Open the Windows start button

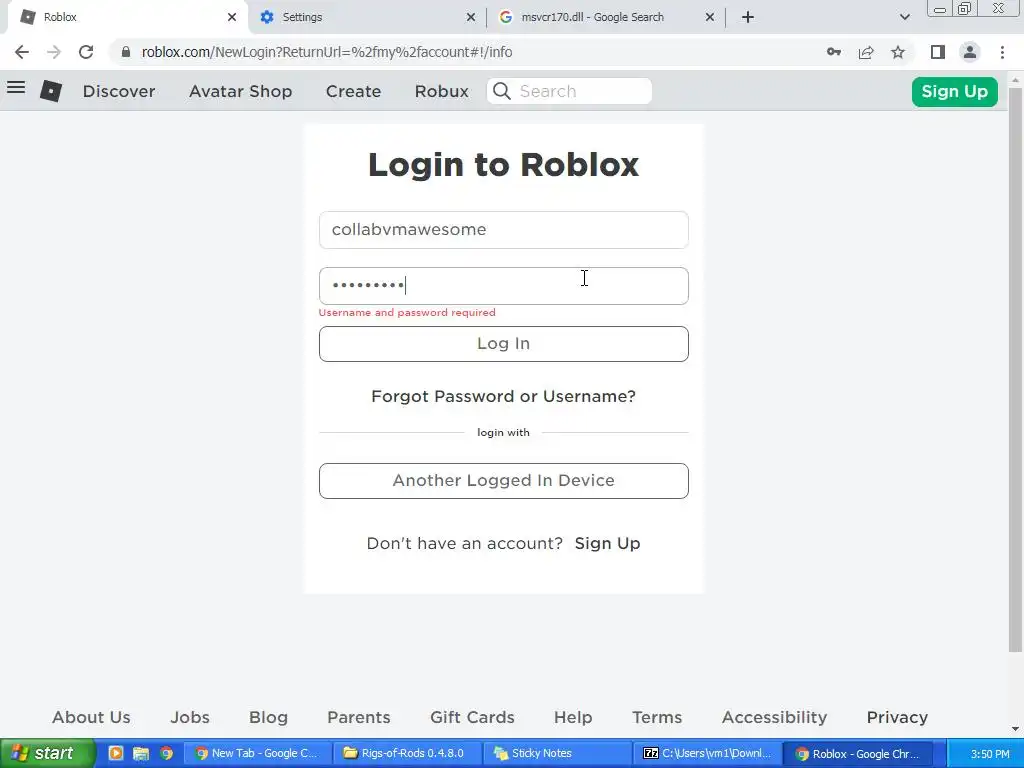click(x=48, y=754)
